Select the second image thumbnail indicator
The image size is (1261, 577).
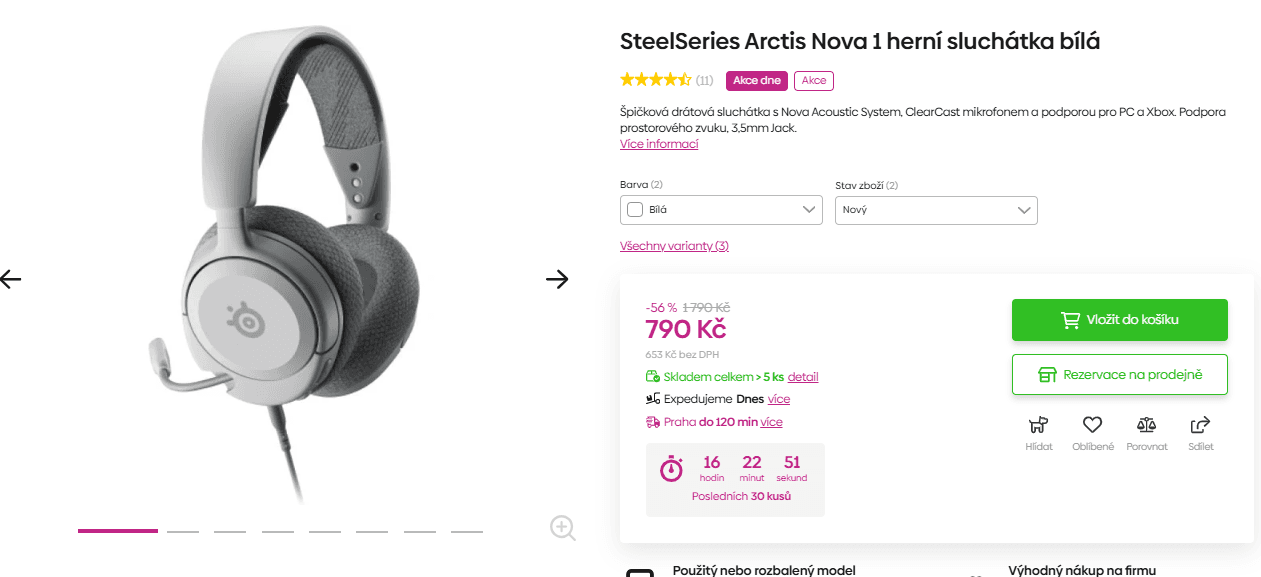point(182,531)
